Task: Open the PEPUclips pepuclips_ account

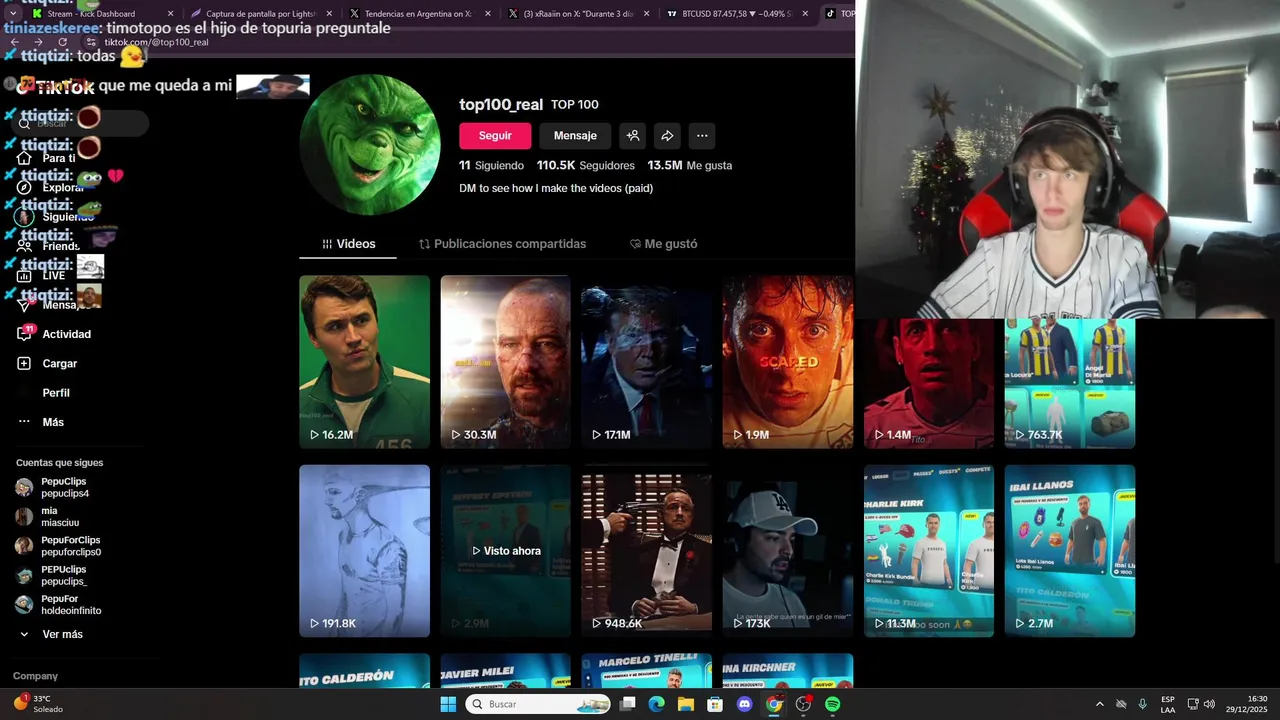Action: click(x=64, y=575)
